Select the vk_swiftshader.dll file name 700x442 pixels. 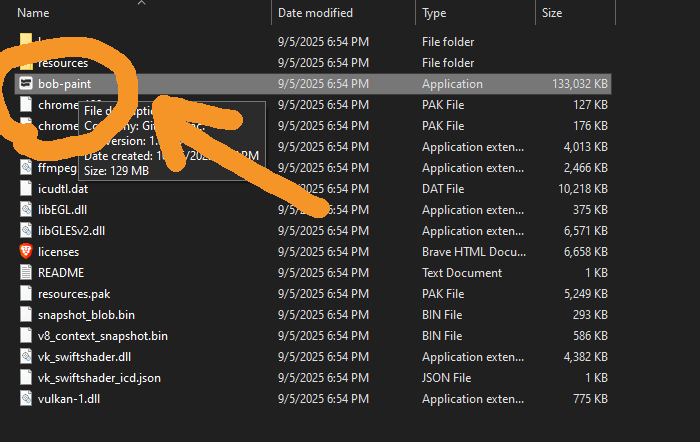coord(84,357)
